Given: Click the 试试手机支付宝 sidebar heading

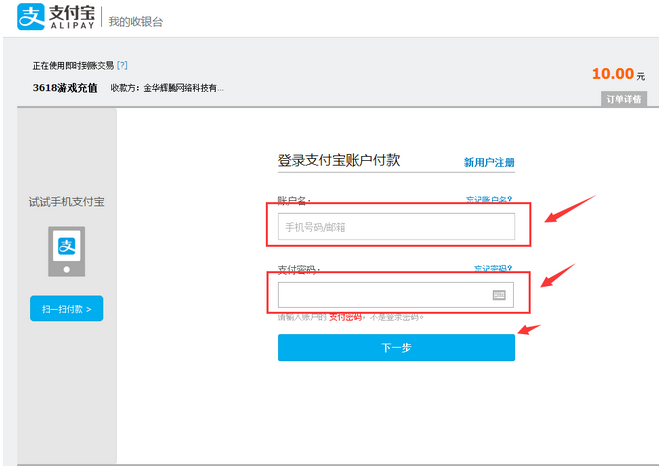Looking at the screenshot, I should 66,202.
